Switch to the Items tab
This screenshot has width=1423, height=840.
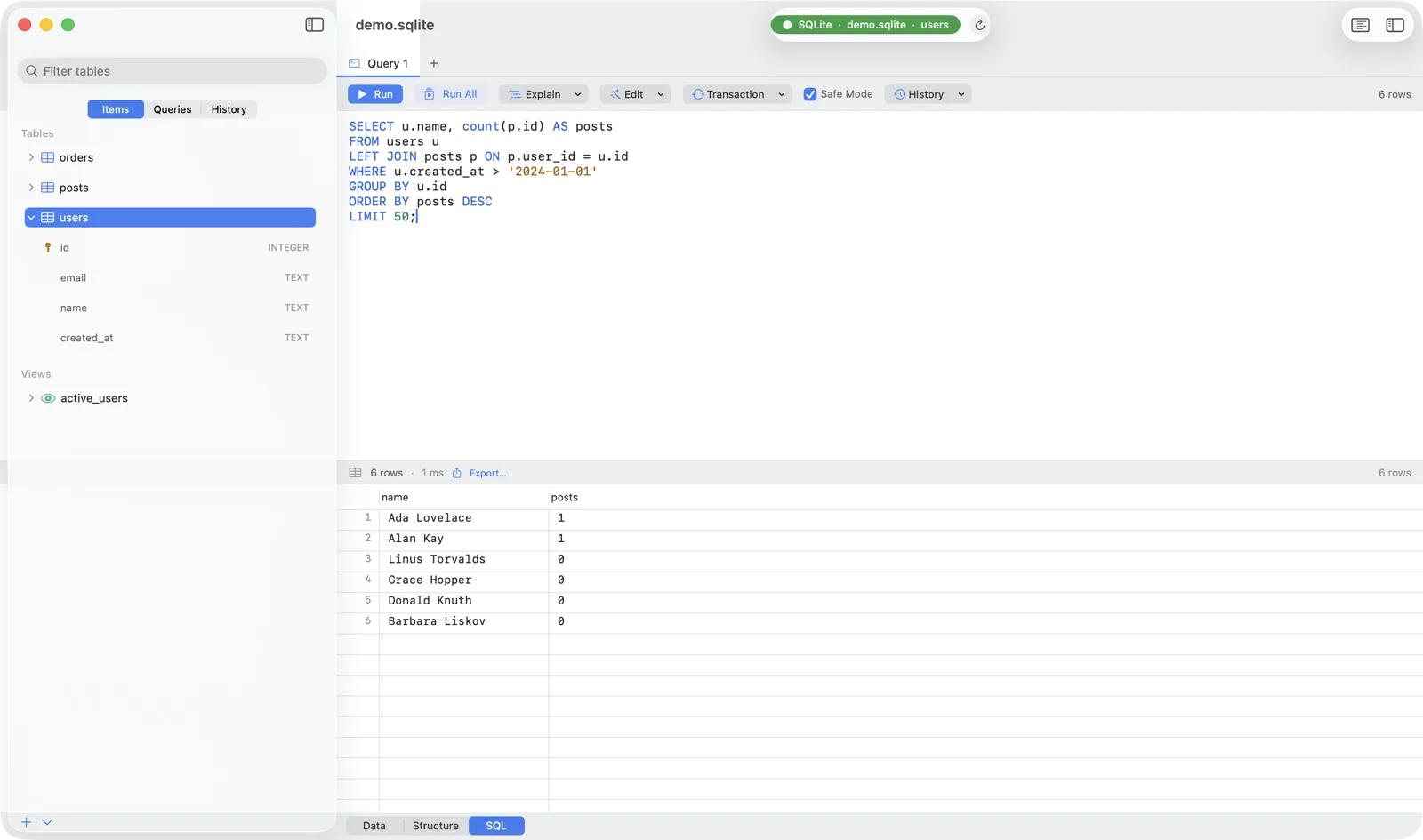click(116, 109)
